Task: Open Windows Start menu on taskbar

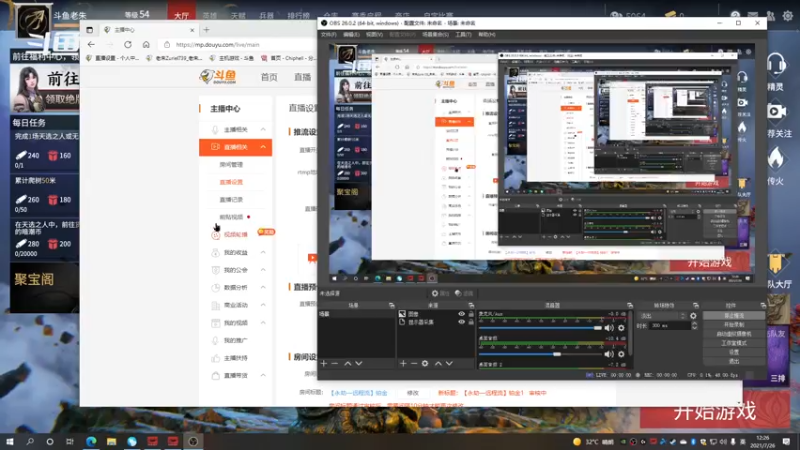Action: pyautogui.click(x=9, y=441)
